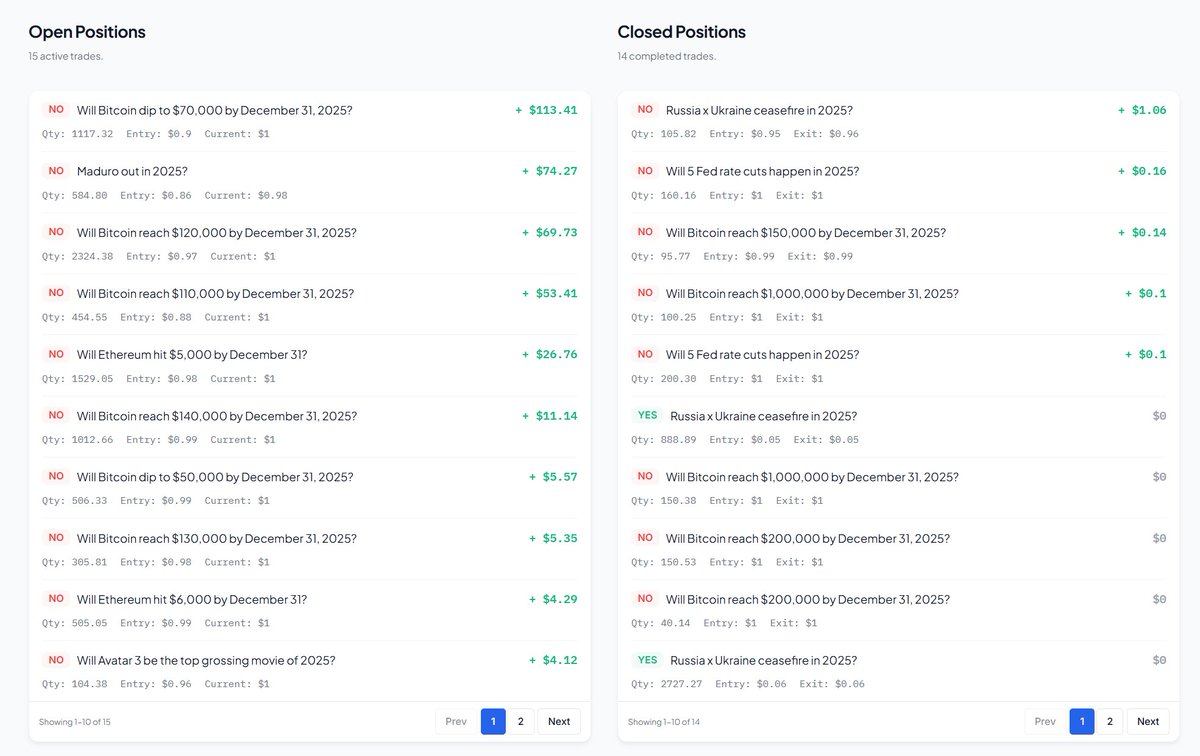
Task: Open 'Maduro out in 2025?' position
Action: point(132,171)
